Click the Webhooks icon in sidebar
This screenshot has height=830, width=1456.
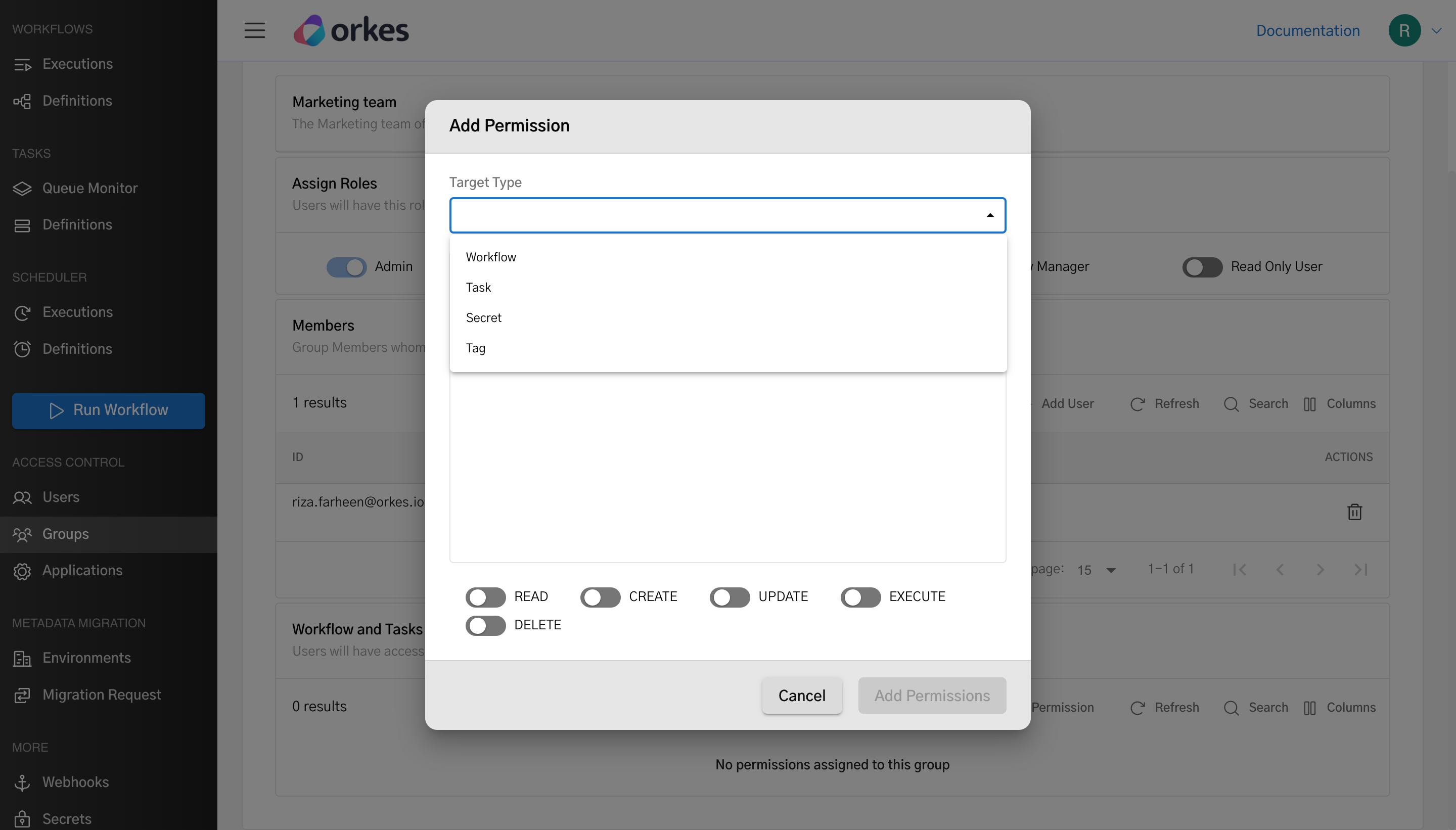(x=22, y=782)
